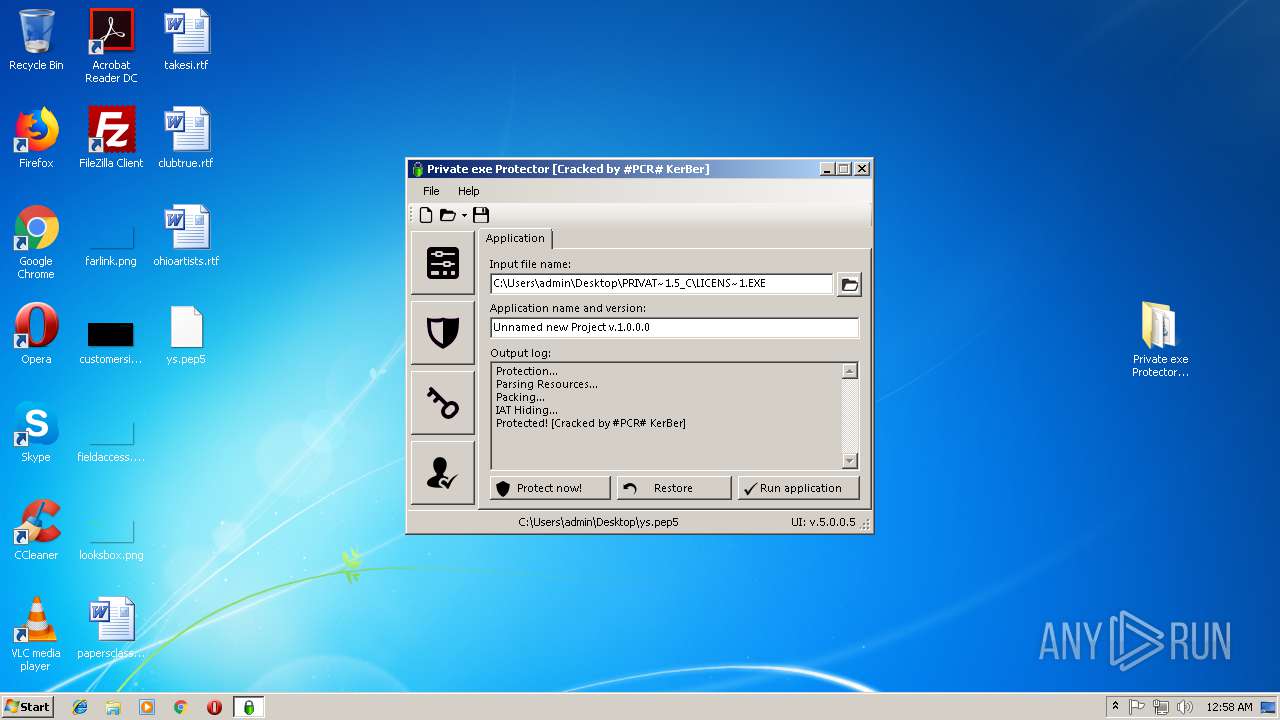Click the network tray icon
This screenshot has height=720, width=1280.
point(1161,707)
